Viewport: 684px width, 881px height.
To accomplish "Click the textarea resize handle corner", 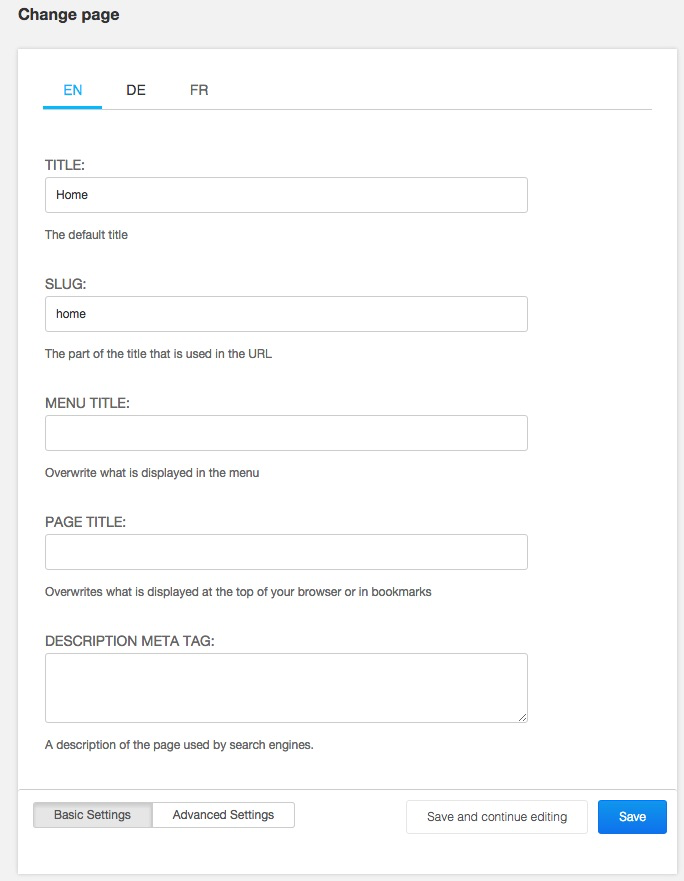I will (522, 717).
